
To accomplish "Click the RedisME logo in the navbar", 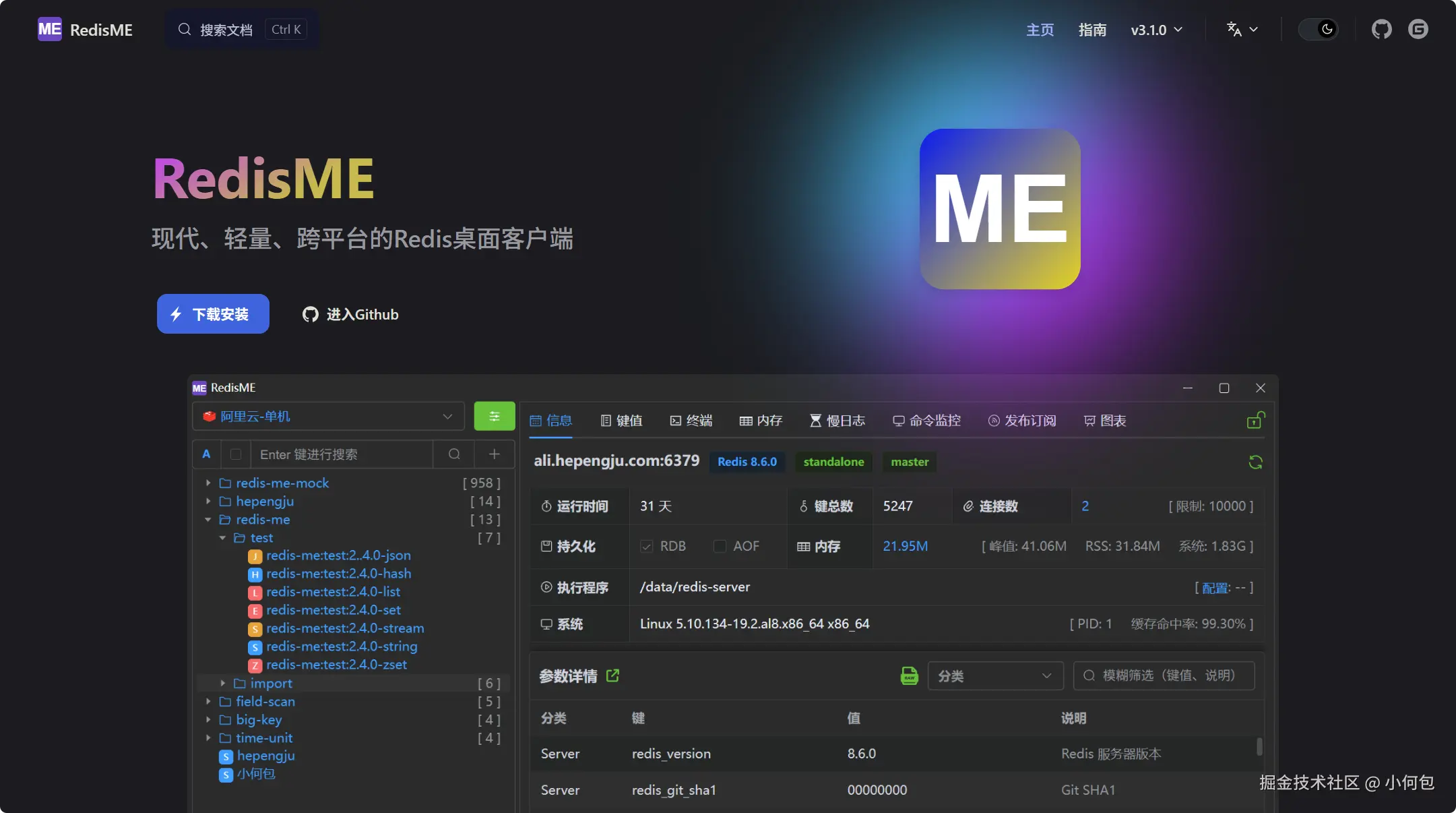I will [85, 30].
